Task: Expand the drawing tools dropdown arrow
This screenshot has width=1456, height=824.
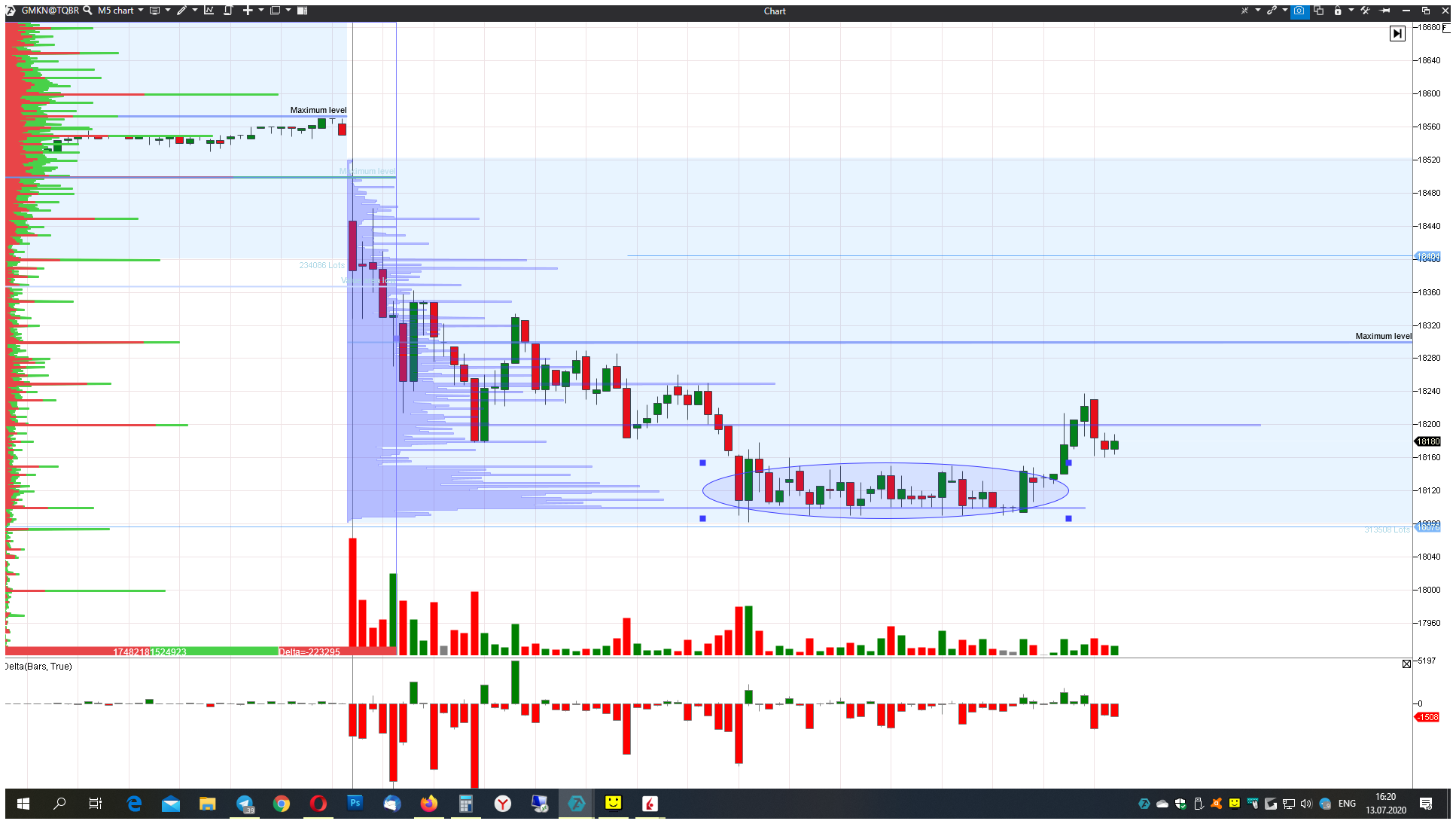Action: coord(195,11)
